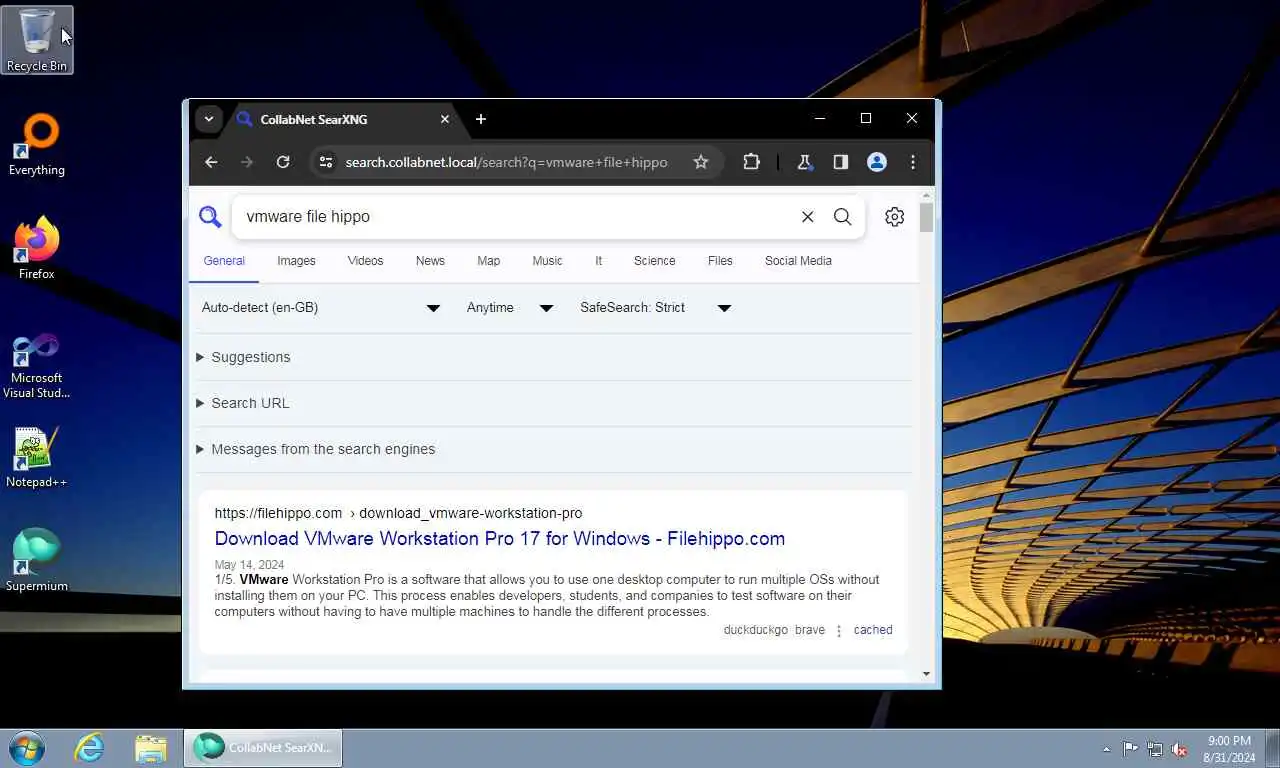Click the volume icon in system tray
The image size is (1280, 768).
click(x=1180, y=749)
